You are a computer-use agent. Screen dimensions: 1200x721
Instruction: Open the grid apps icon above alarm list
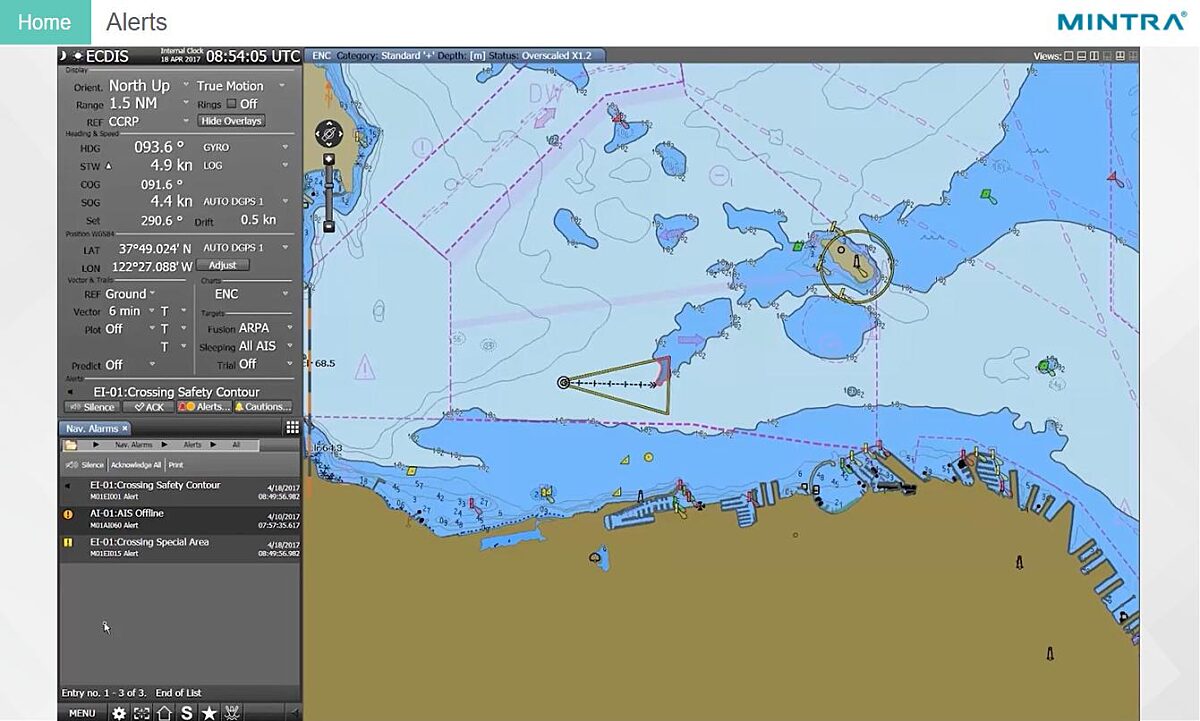(292, 428)
